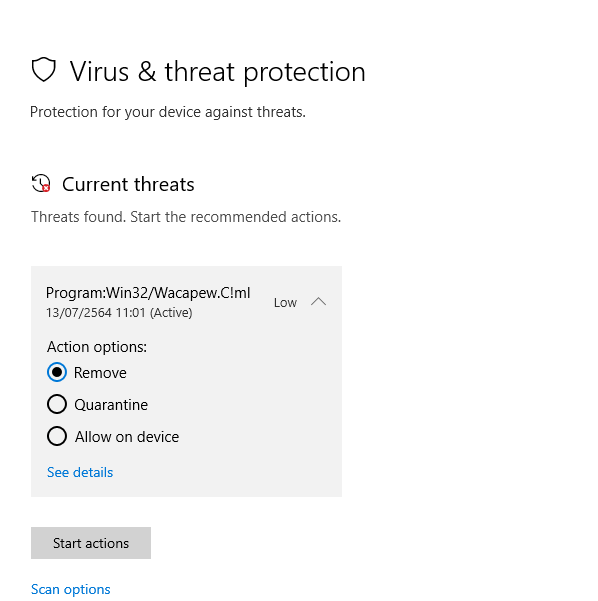
Task: Click the Remove option label text
Action: (x=100, y=373)
